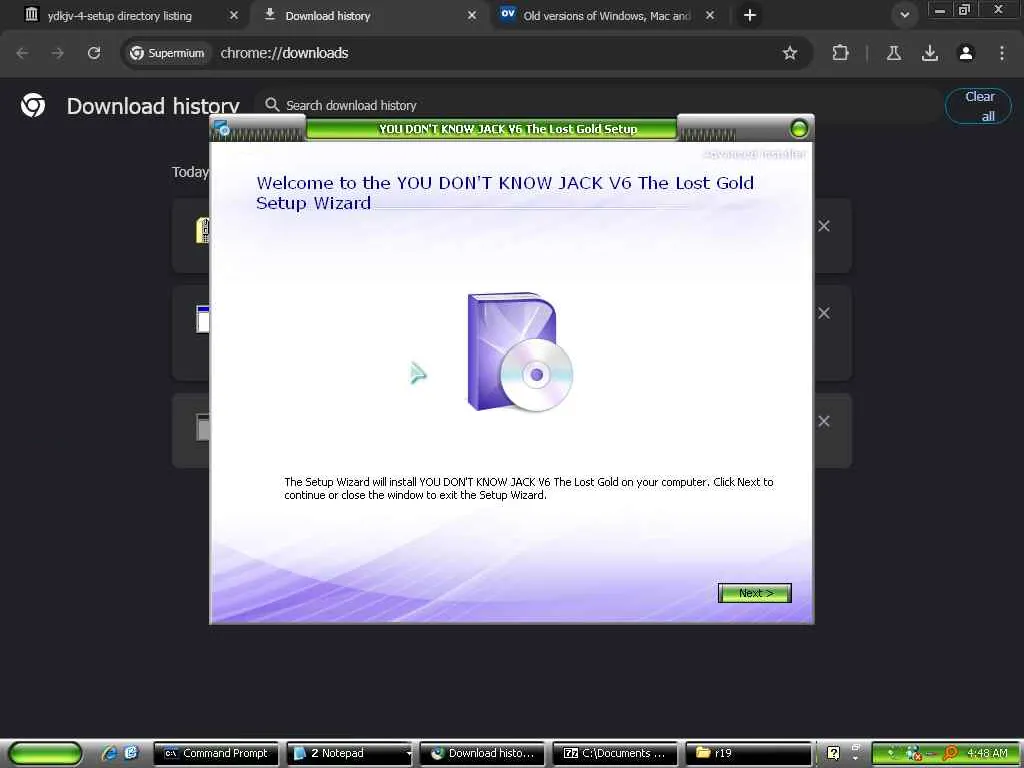This screenshot has width=1024, height=768.
Task: Launch Internet Explorer from quick launch
Action: tap(110, 753)
